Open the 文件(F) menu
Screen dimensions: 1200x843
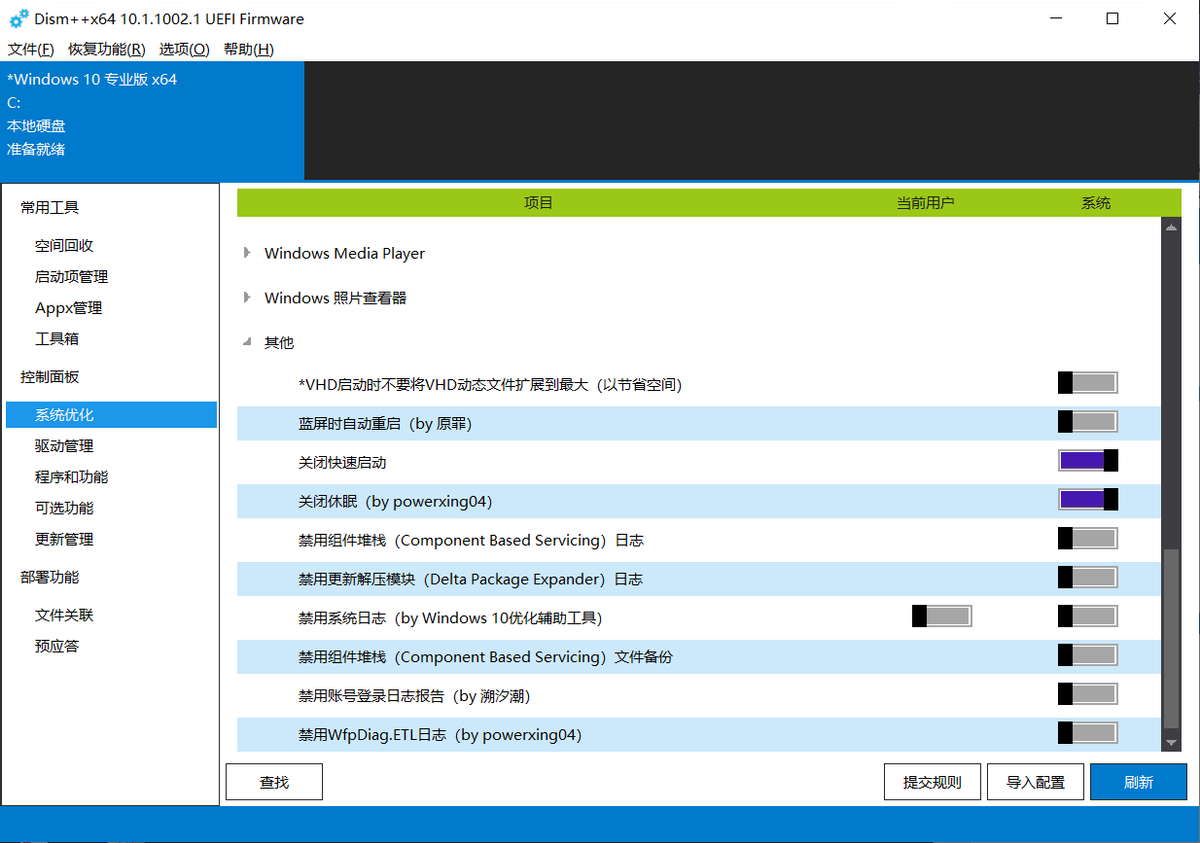(31, 49)
